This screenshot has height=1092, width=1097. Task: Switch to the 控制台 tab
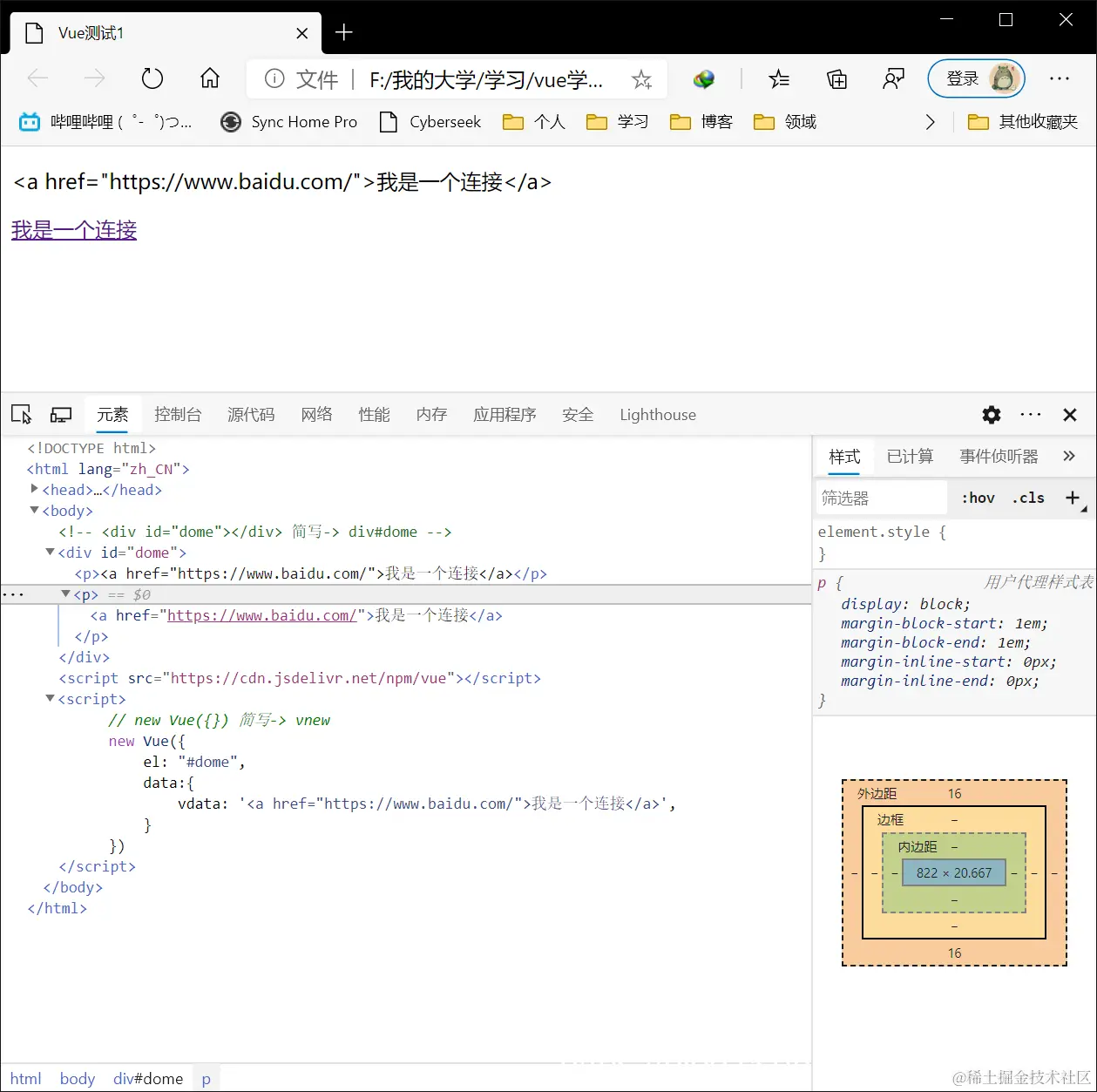178,415
